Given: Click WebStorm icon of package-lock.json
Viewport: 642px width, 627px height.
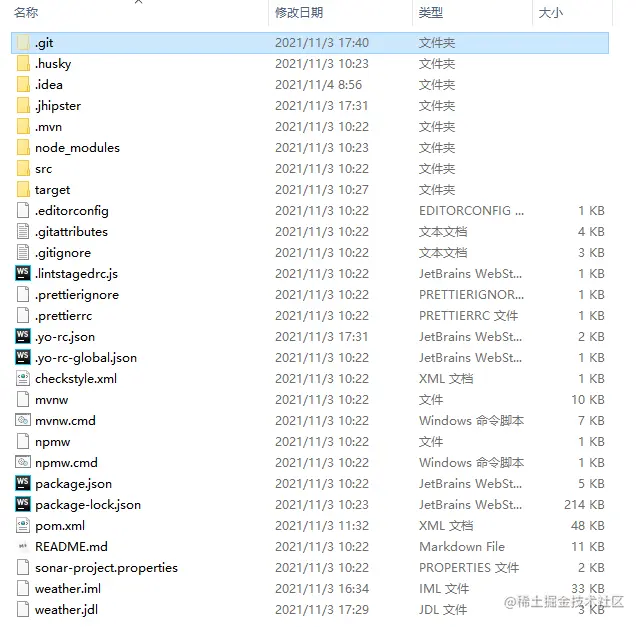Looking at the screenshot, I should [23, 504].
